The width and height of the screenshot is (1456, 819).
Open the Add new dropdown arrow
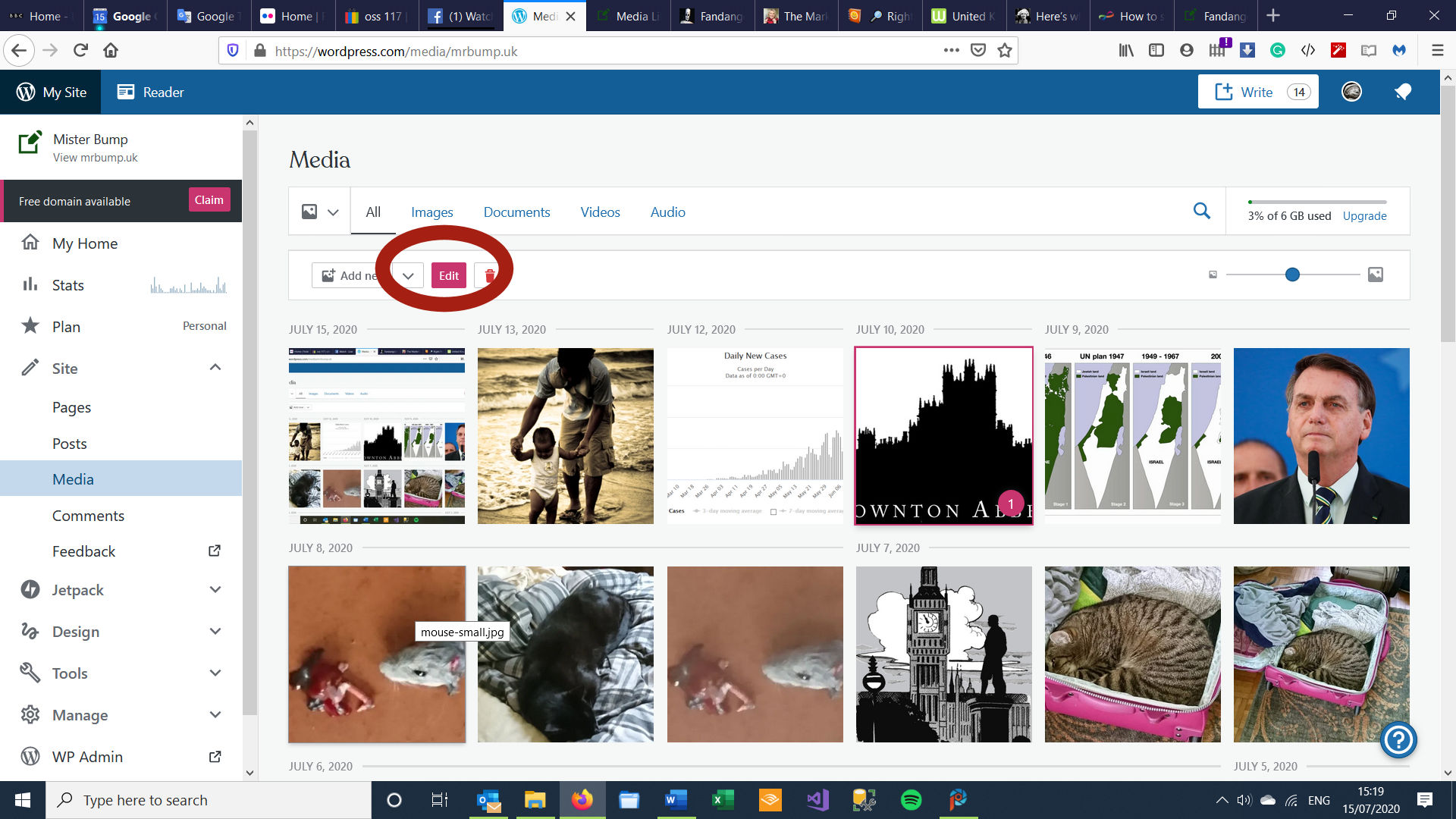408,275
